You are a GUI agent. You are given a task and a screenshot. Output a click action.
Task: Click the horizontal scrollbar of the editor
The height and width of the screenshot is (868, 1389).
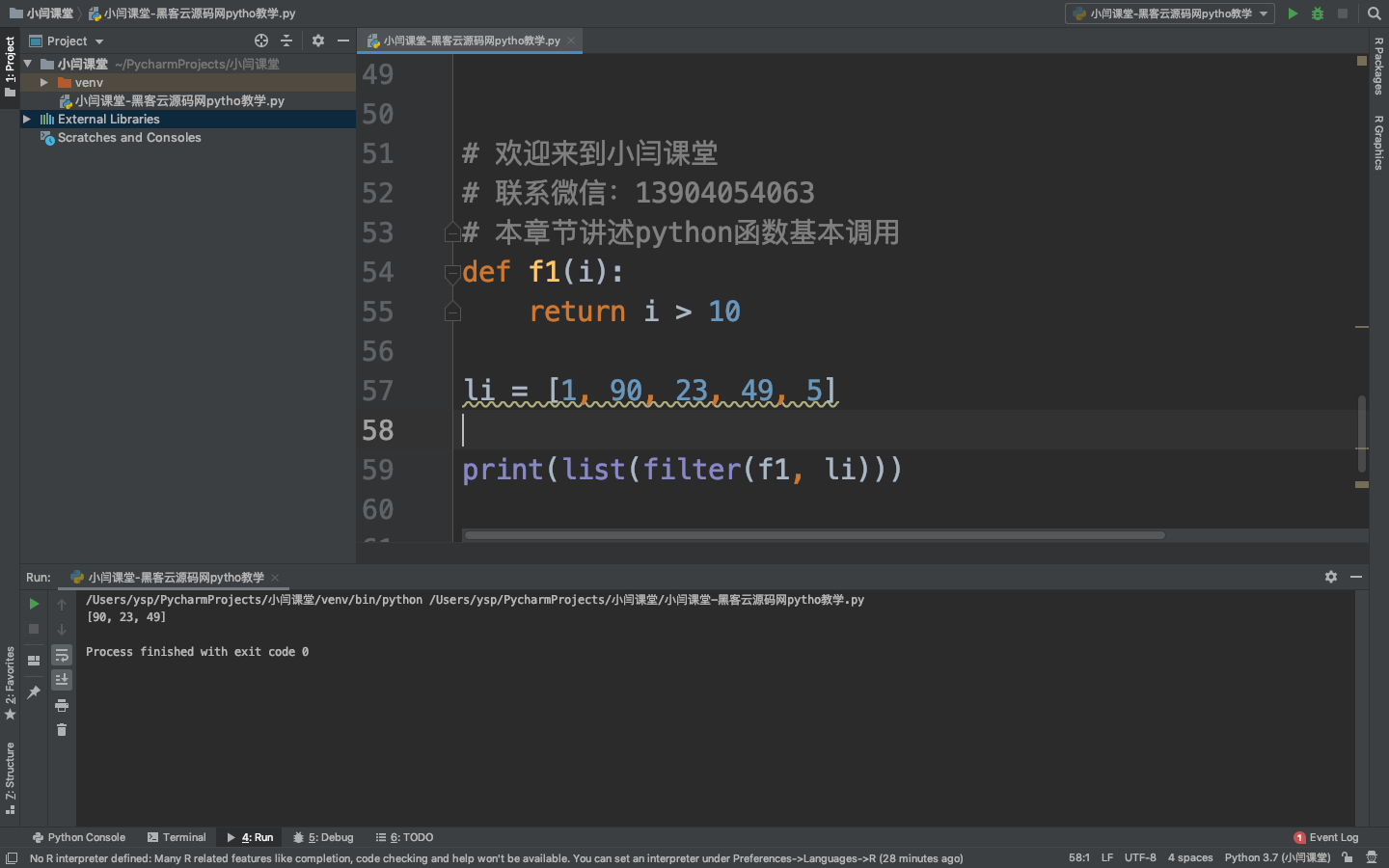pos(814,535)
